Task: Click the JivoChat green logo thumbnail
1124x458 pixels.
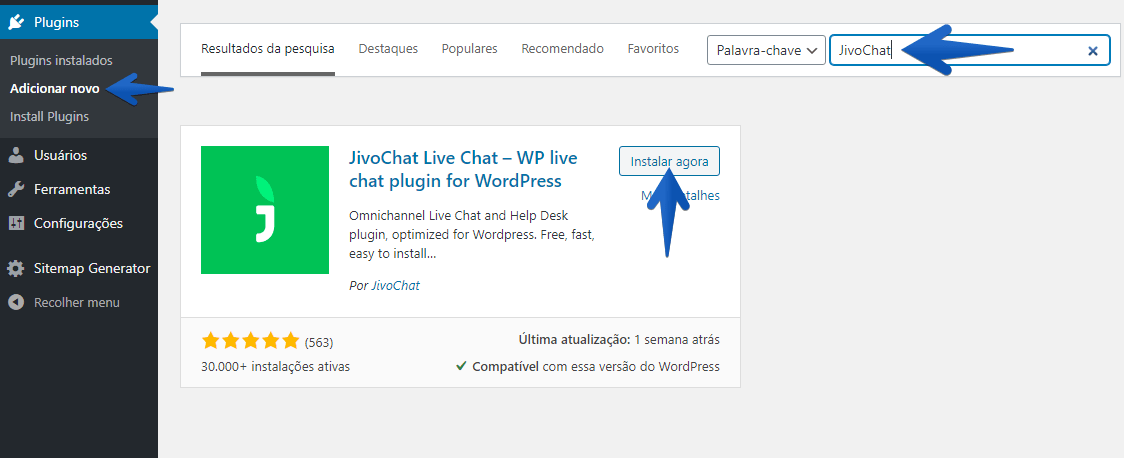Action: [x=265, y=210]
